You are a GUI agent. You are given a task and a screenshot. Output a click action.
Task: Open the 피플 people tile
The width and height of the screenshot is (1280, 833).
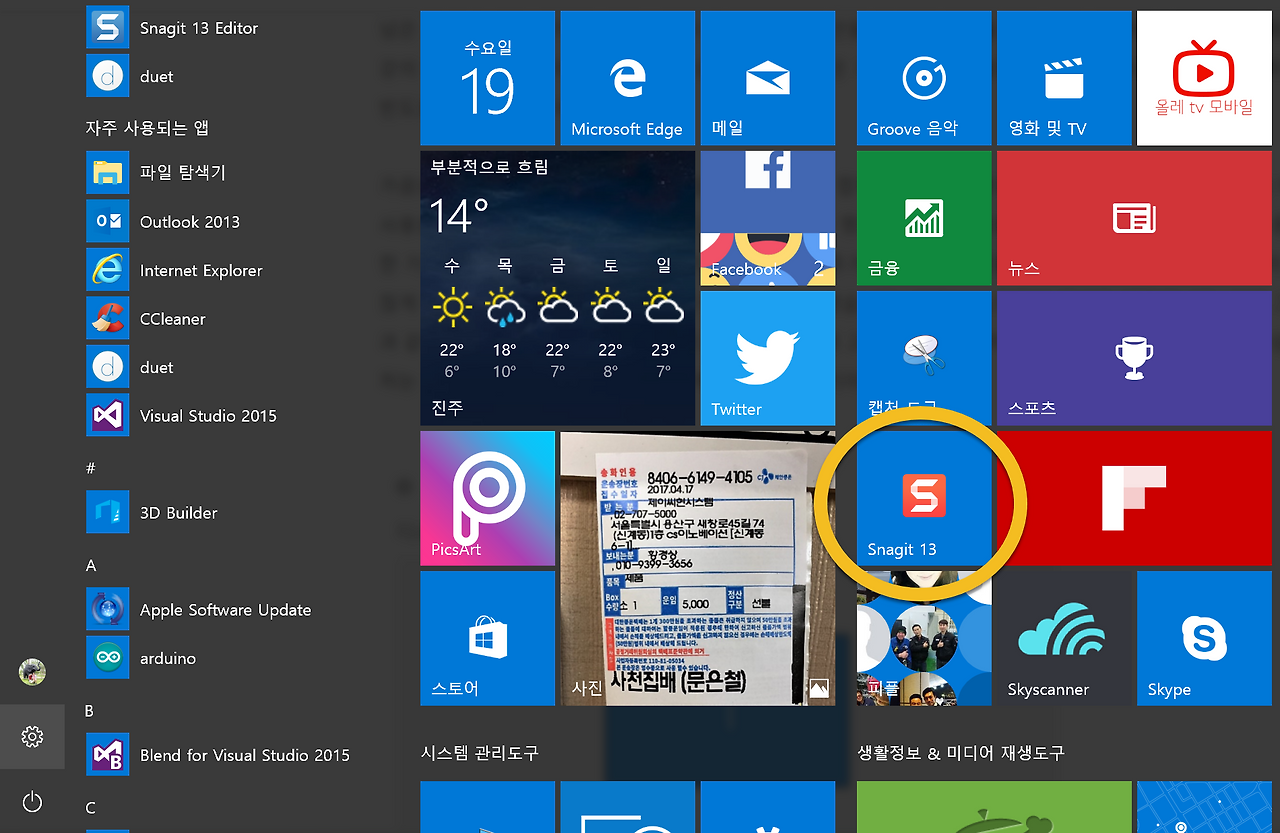point(924,638)
